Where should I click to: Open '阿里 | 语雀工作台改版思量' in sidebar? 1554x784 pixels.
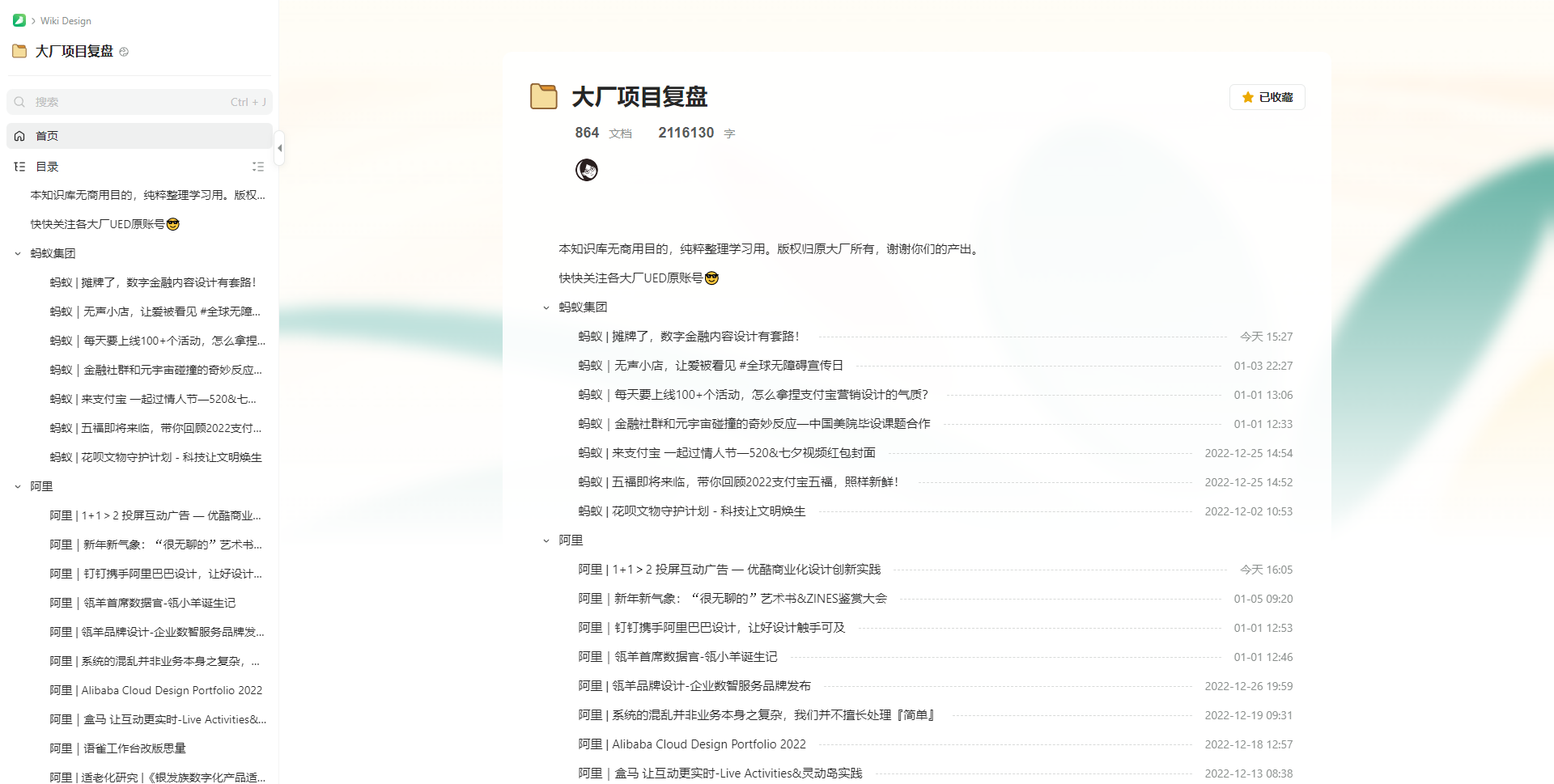(x=118, y=748)
